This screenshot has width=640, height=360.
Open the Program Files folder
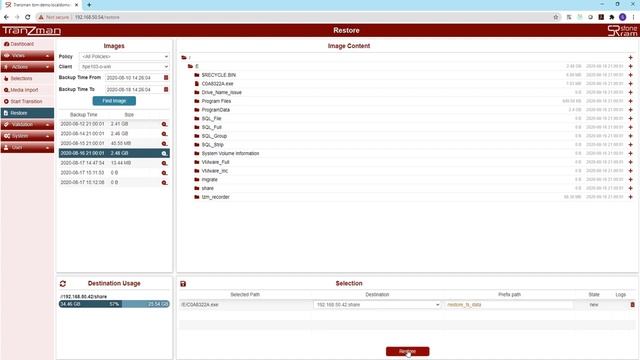pyautogui.click(x=216, y=101)
